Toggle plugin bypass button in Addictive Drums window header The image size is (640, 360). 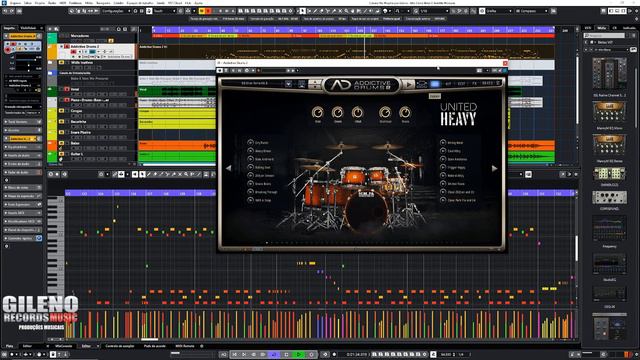coord(220,71)
